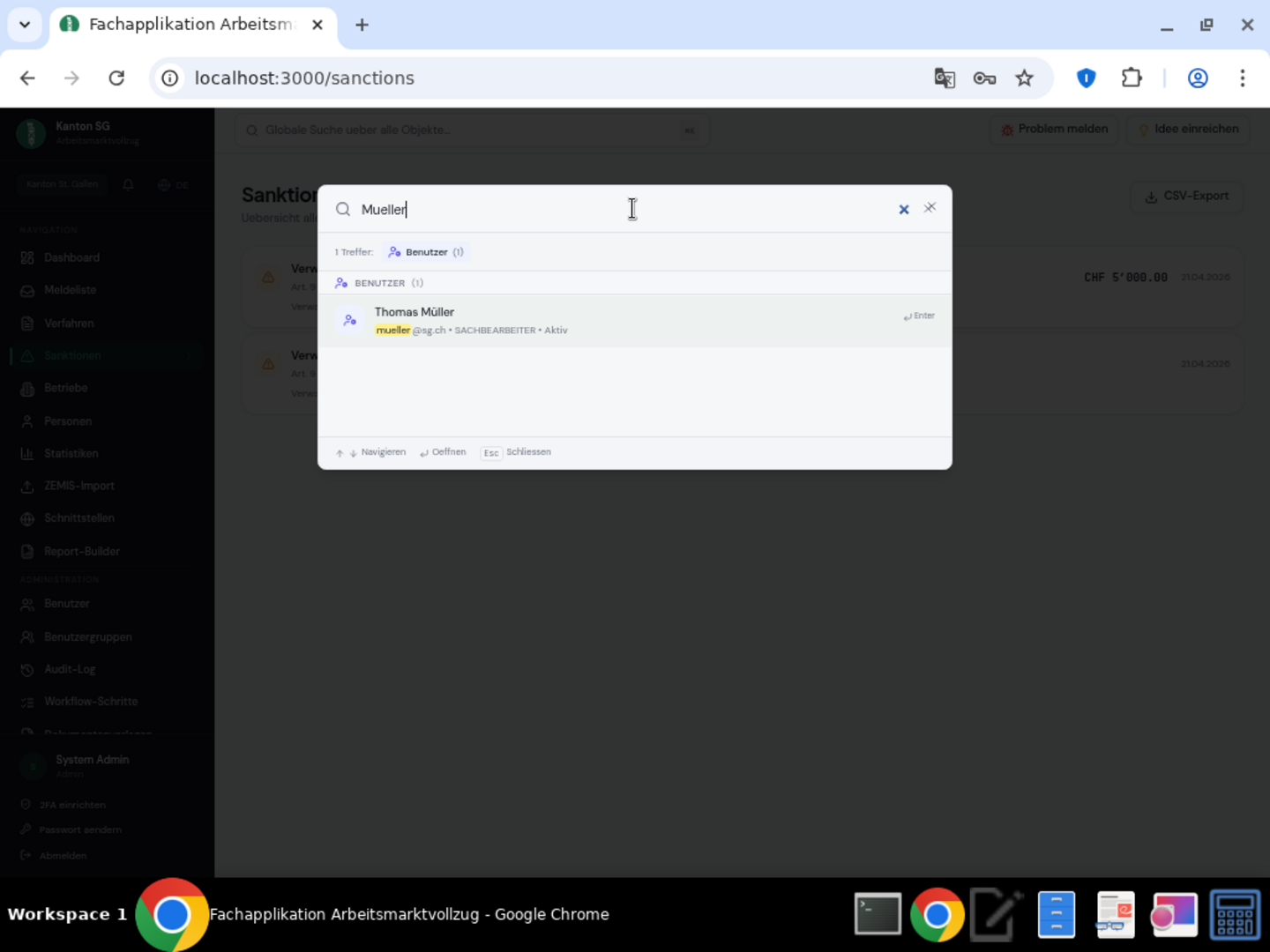Clear the Mueller search text with blue X
This screenshot has width=1270, height=952.
click(903, 210)
